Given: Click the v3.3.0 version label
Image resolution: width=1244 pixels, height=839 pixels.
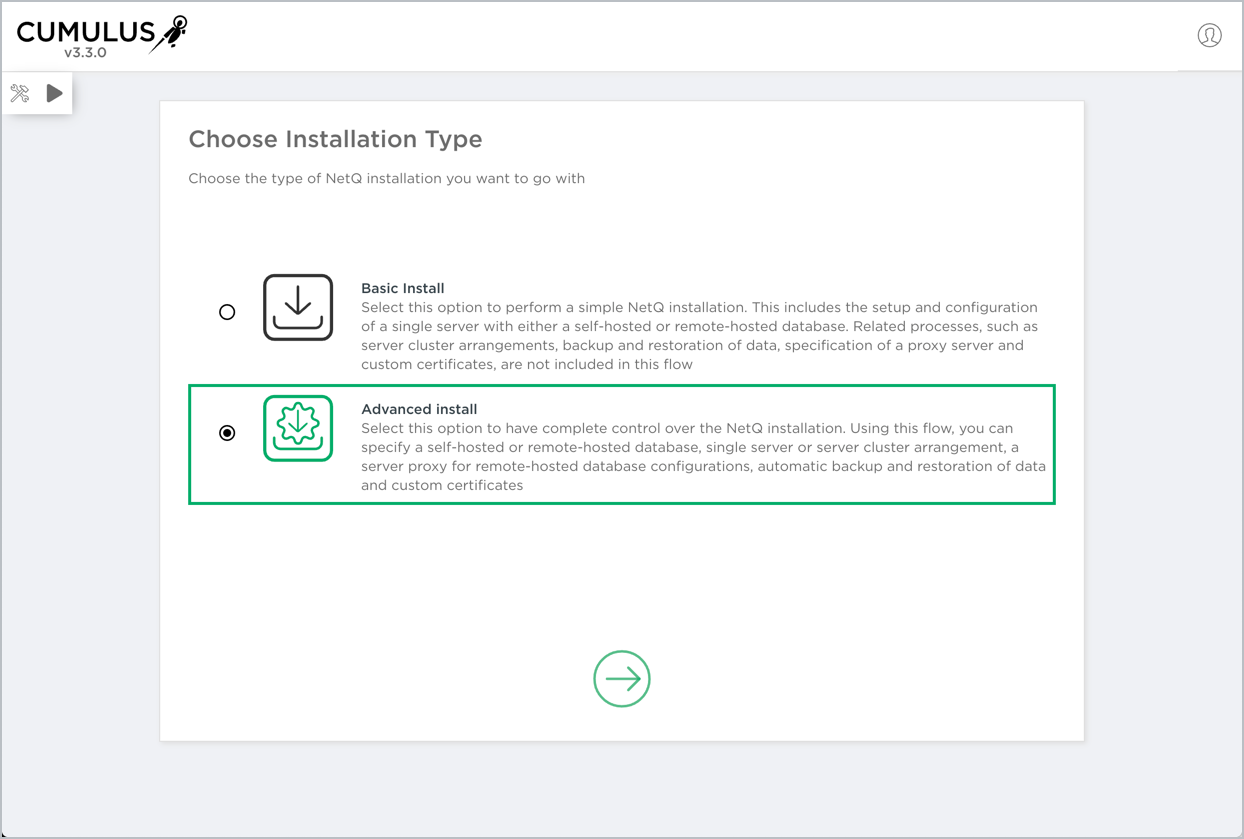Looking at the screenshot, I should click(85, 53).
